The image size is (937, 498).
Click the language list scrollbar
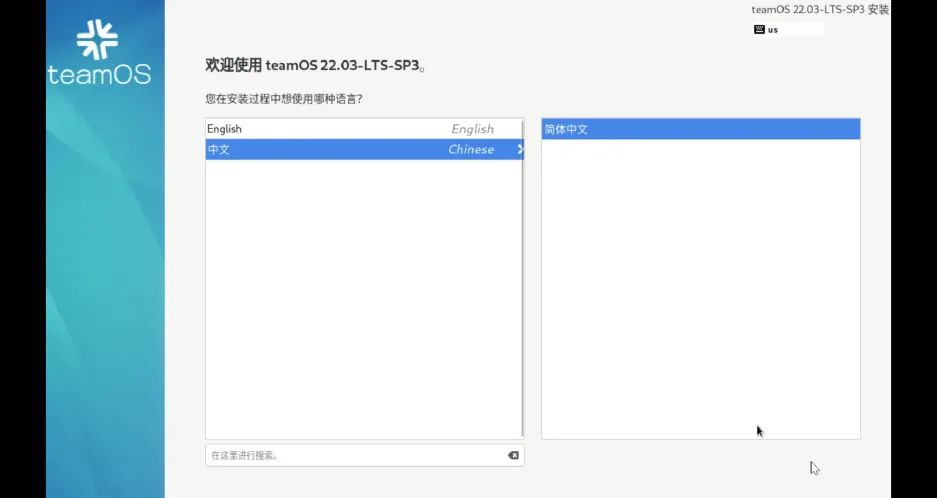pos(523,279)
